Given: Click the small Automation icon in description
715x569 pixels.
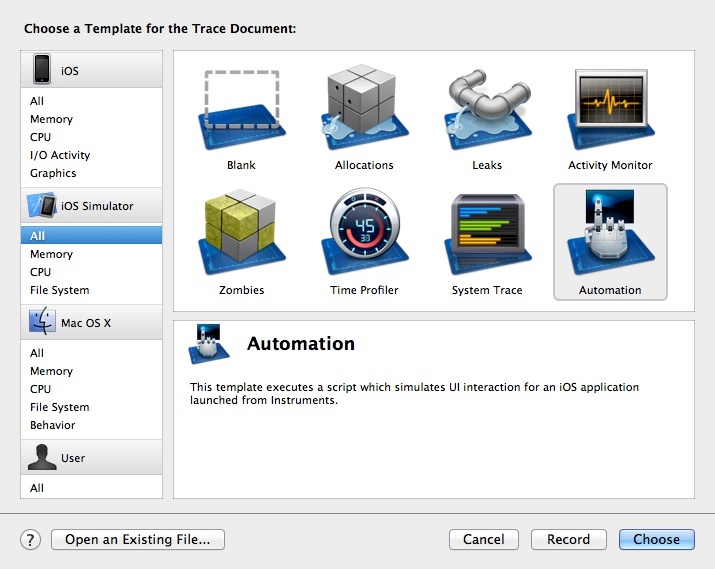Looking at the screenshot, I should pyautogui.click(x=209, y=344).
